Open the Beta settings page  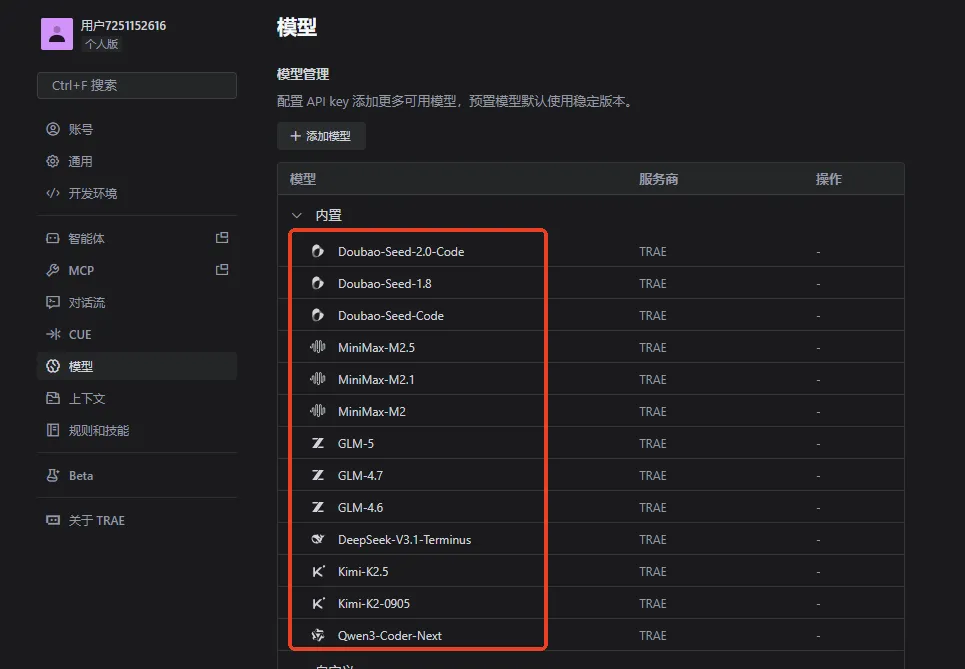point(137,475)
